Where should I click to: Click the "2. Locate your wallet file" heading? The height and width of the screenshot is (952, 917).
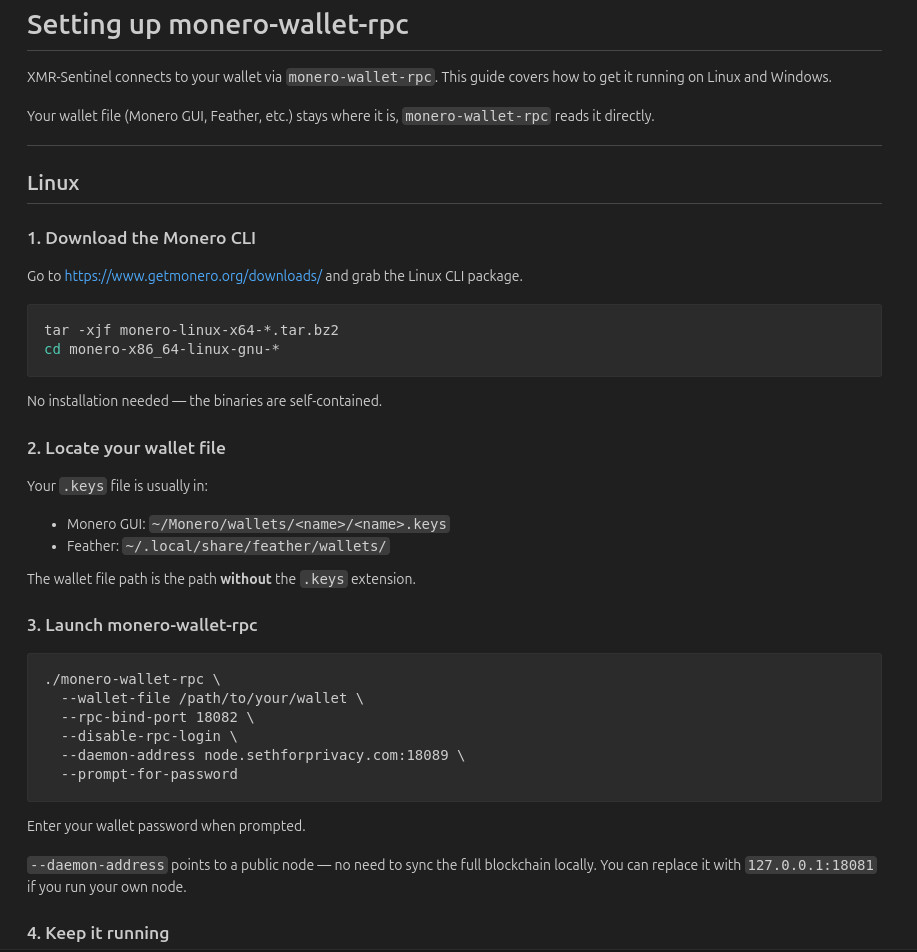point(126,448)
